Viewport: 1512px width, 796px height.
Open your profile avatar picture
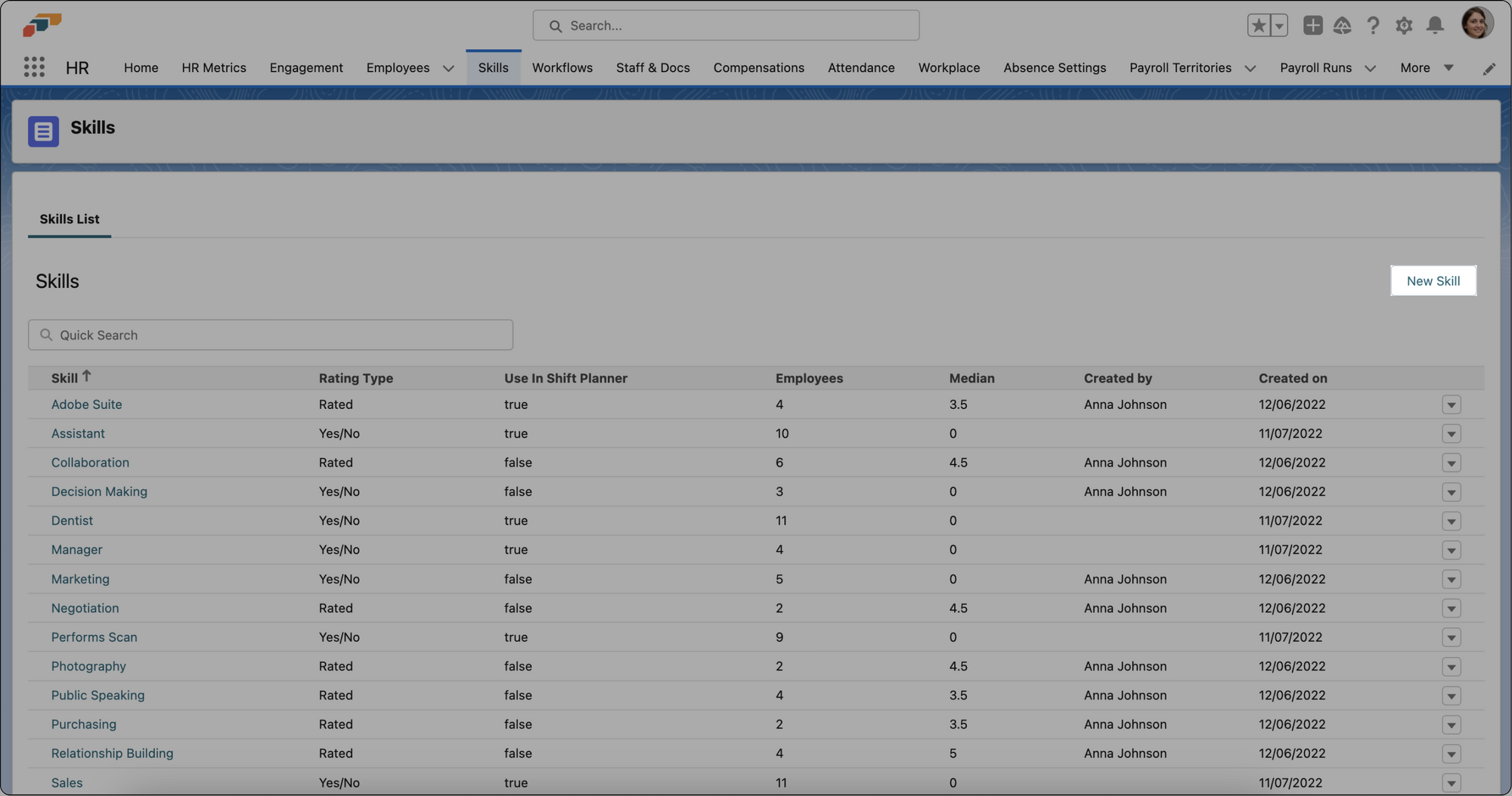coord(1478,23)
